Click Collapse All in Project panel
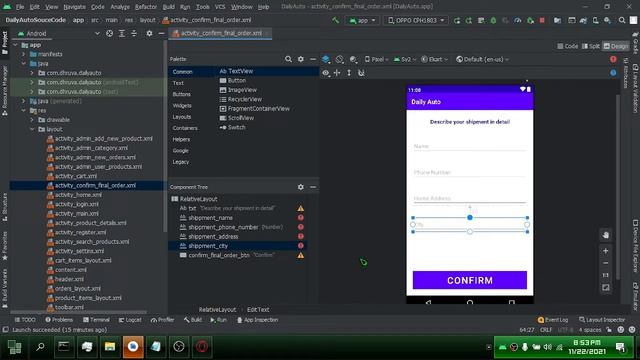Viewport: 640px width, 360px height. click(x=134, y=33)
